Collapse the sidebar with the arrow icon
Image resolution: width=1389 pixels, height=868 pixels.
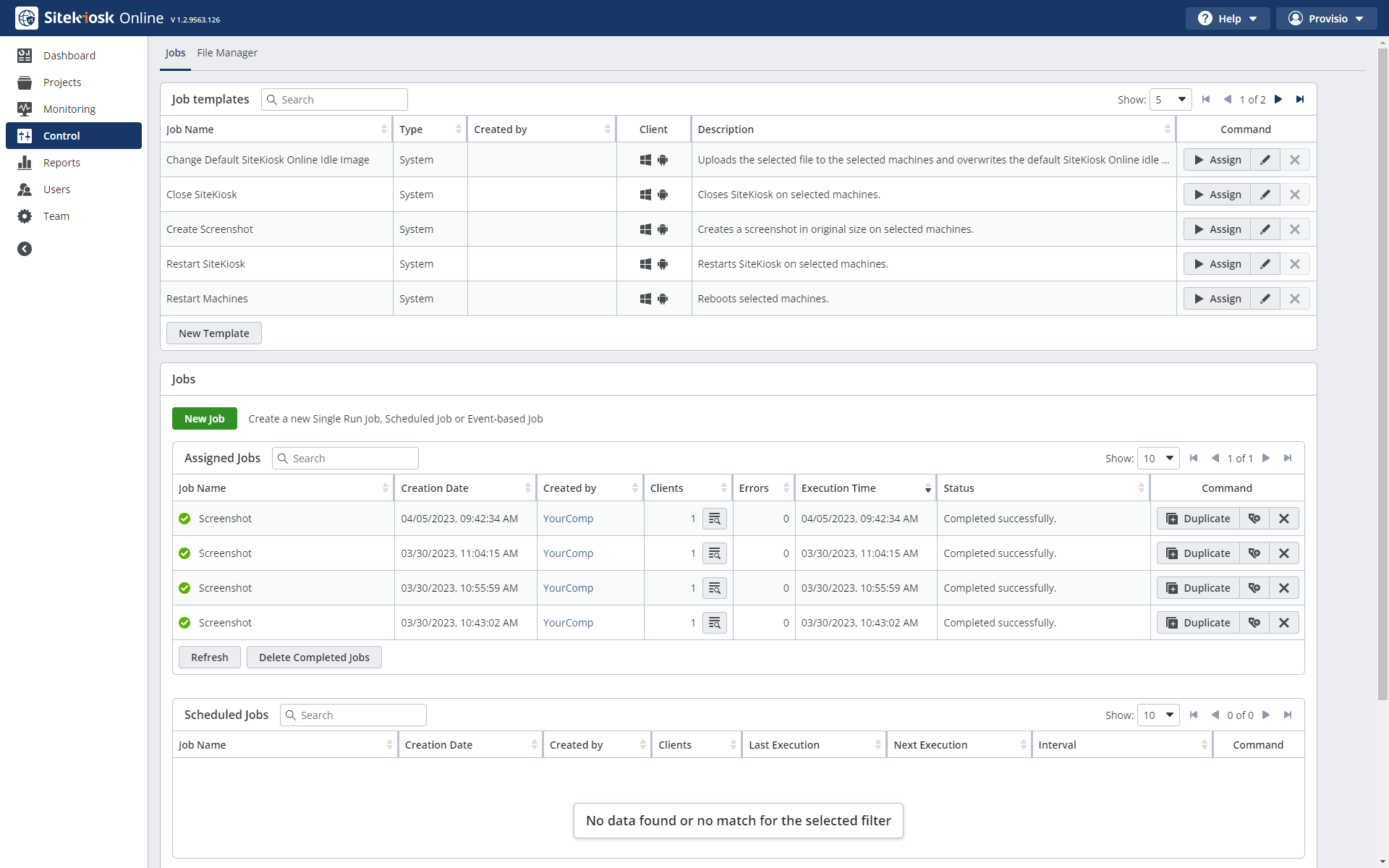pyautogui.click(x=25, y=249)
